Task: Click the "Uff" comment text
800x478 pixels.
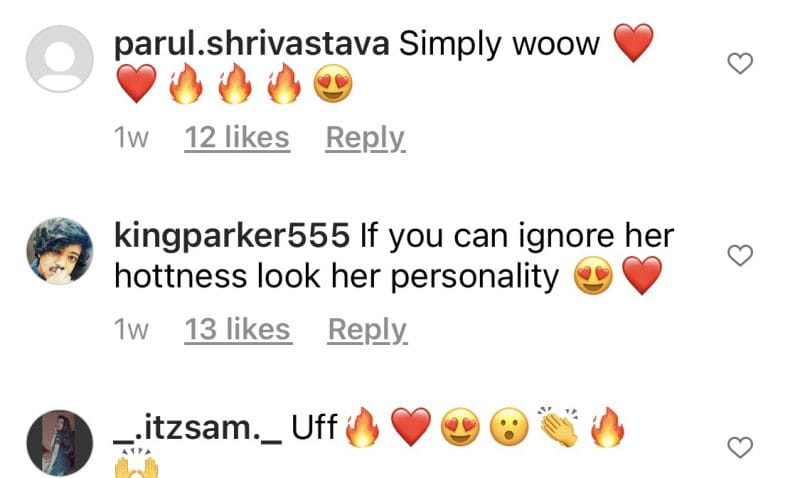Action: (314, 427)
